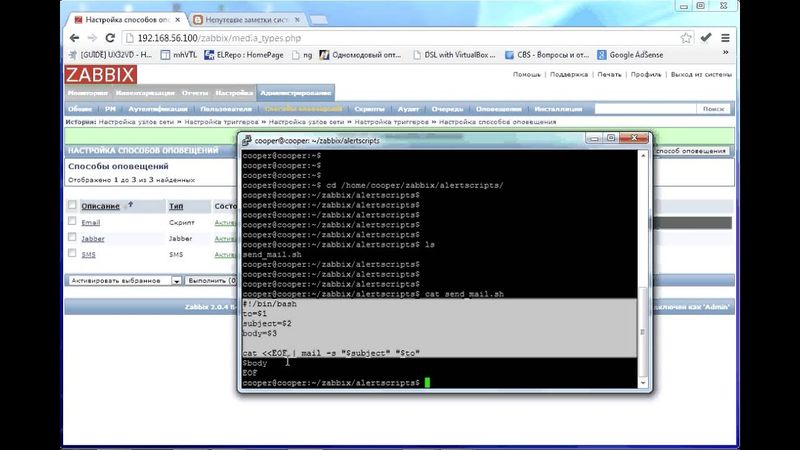Open the mhVTL bookmark
This screenshot has height=450, width=800.
pos(179,55)
